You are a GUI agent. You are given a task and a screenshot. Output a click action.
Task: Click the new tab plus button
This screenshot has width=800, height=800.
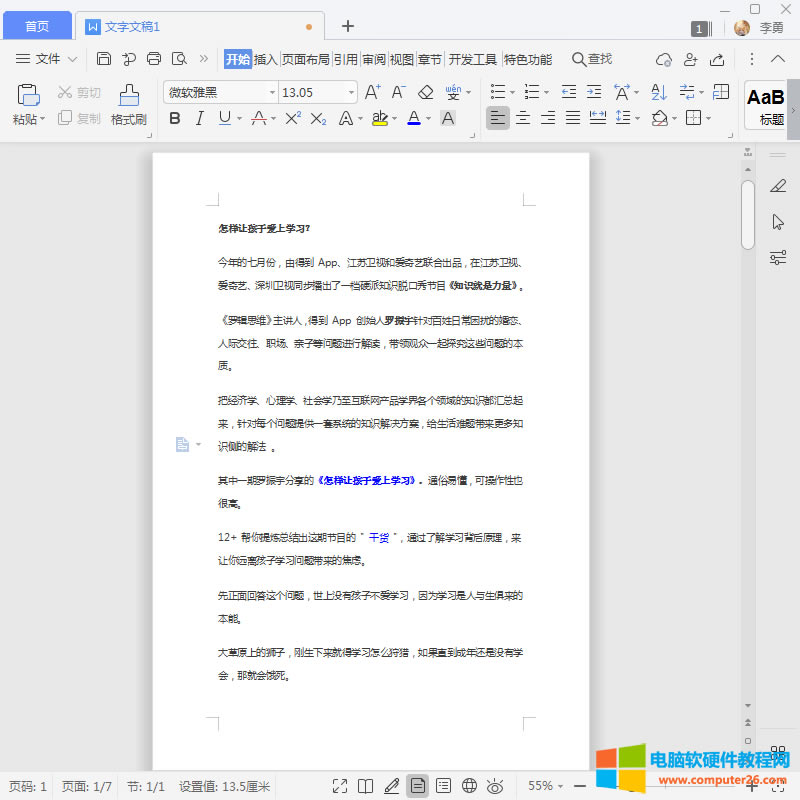pyautogui.click(x=348, y=26)
